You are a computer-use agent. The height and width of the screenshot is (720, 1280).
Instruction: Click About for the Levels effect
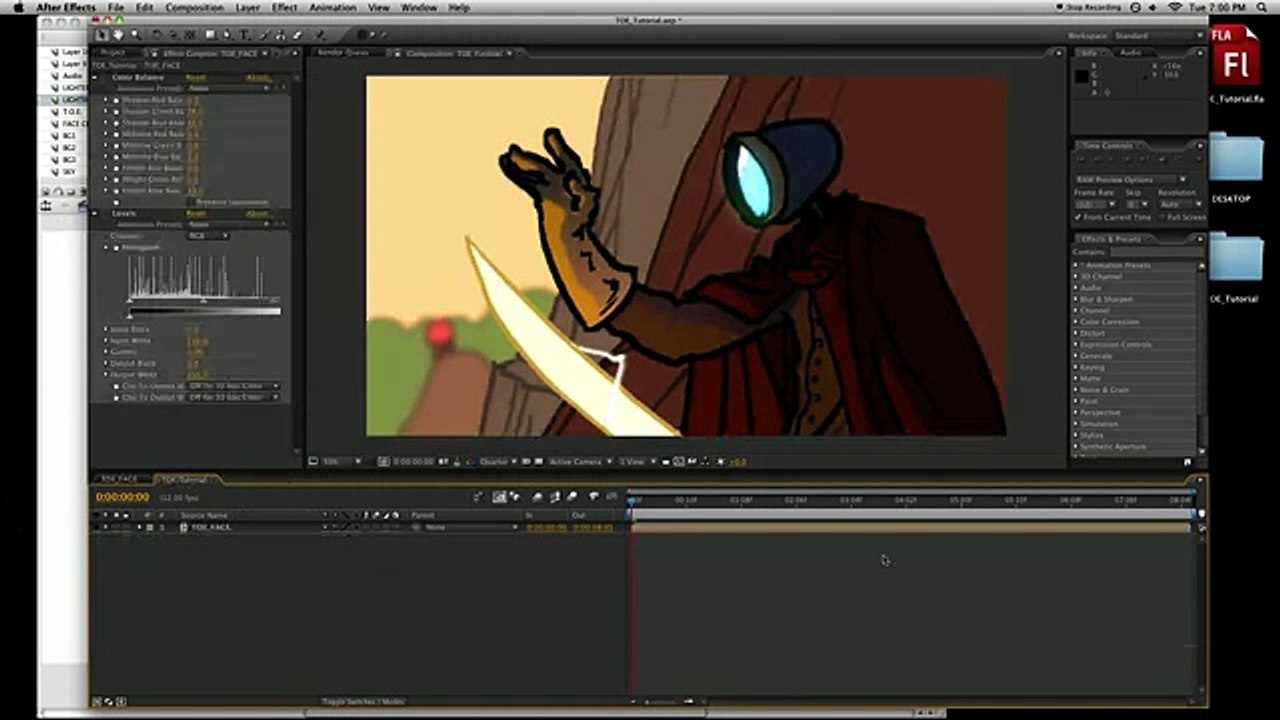tap(258, 213)
